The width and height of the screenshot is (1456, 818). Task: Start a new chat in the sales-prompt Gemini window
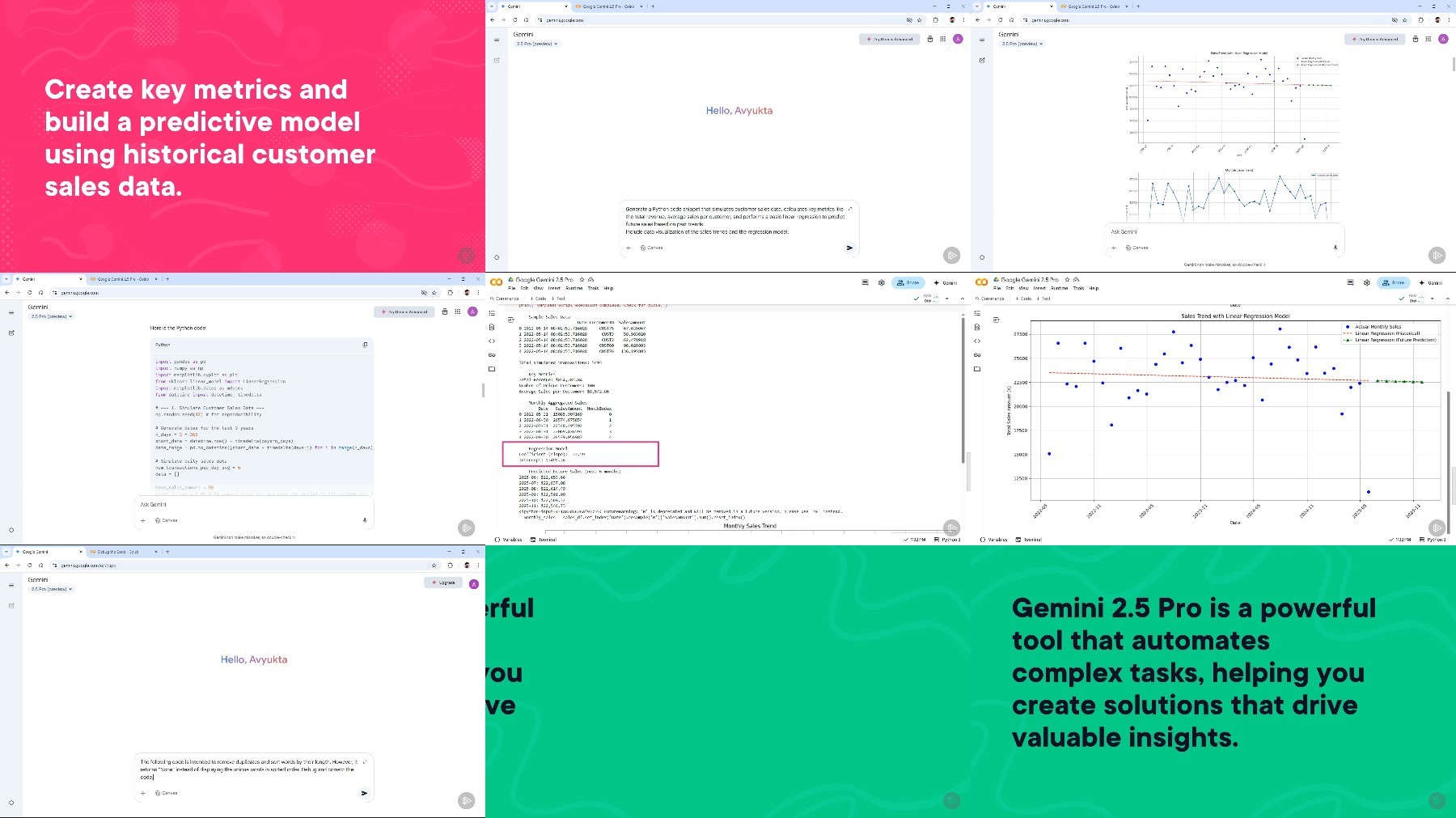[x=497, y=60]
